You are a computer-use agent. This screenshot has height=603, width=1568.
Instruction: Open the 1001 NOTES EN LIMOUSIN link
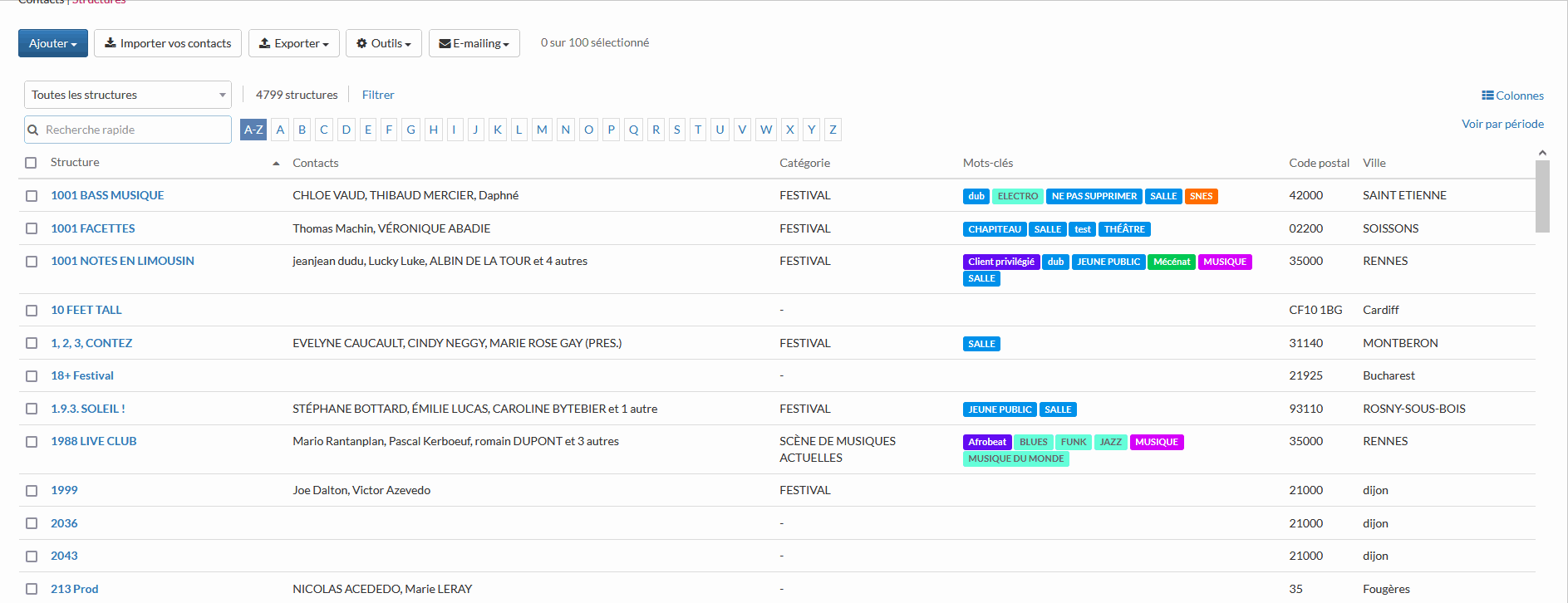[x=122, y=261]
